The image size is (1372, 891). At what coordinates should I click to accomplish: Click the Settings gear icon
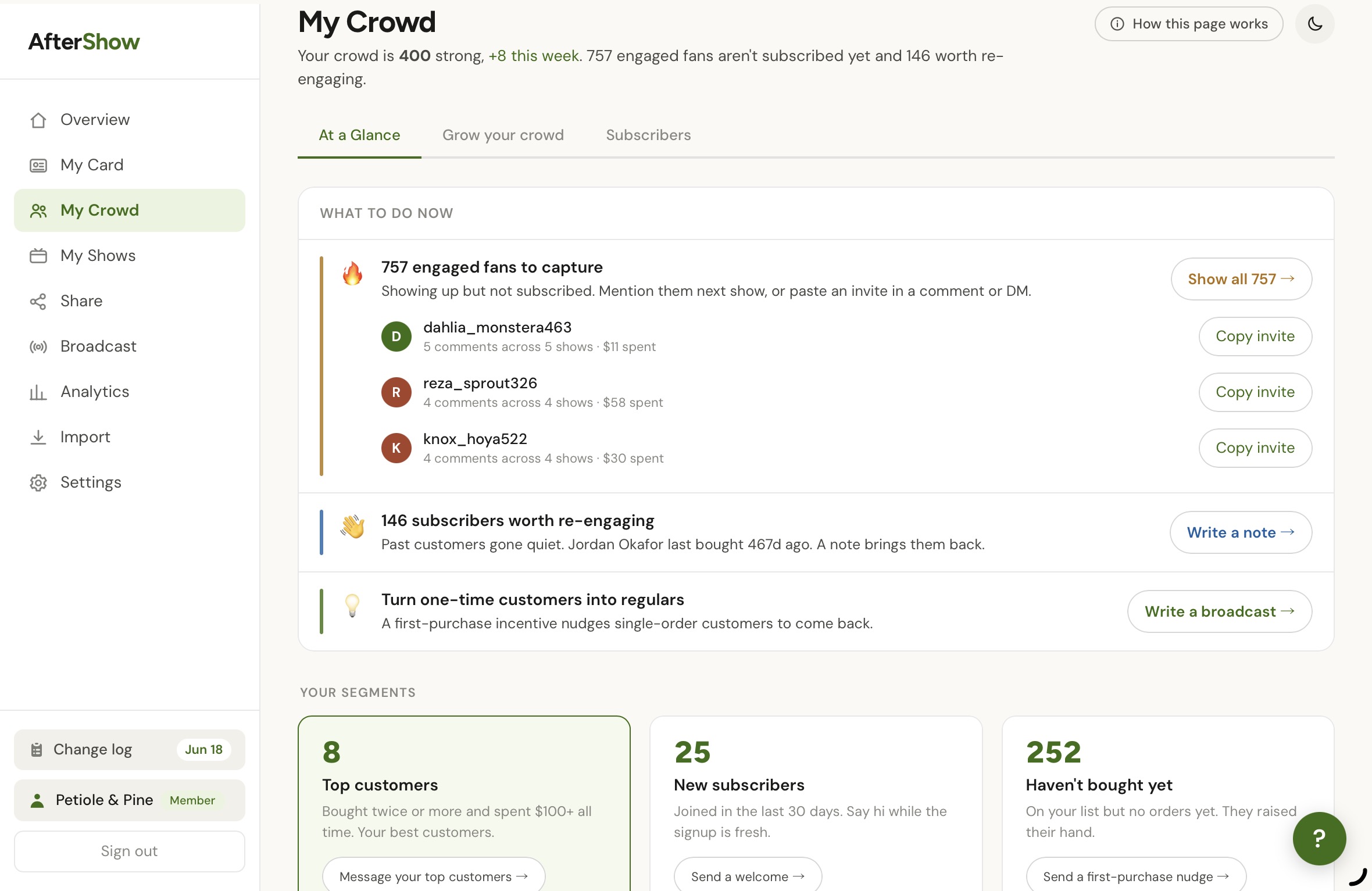point(38,482)
